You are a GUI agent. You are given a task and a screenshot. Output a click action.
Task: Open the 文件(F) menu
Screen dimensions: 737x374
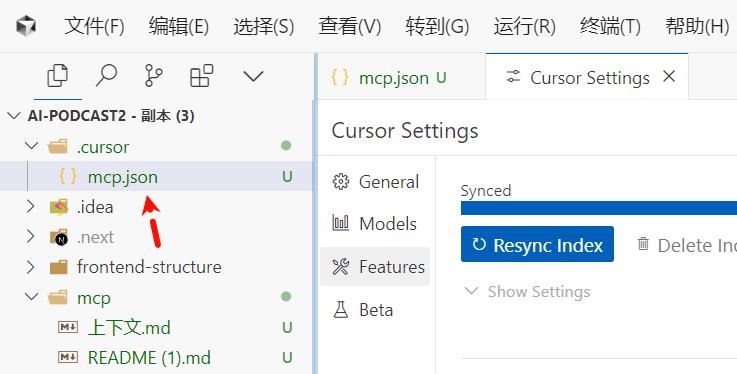pyautogui.click(x=94, y=26)
